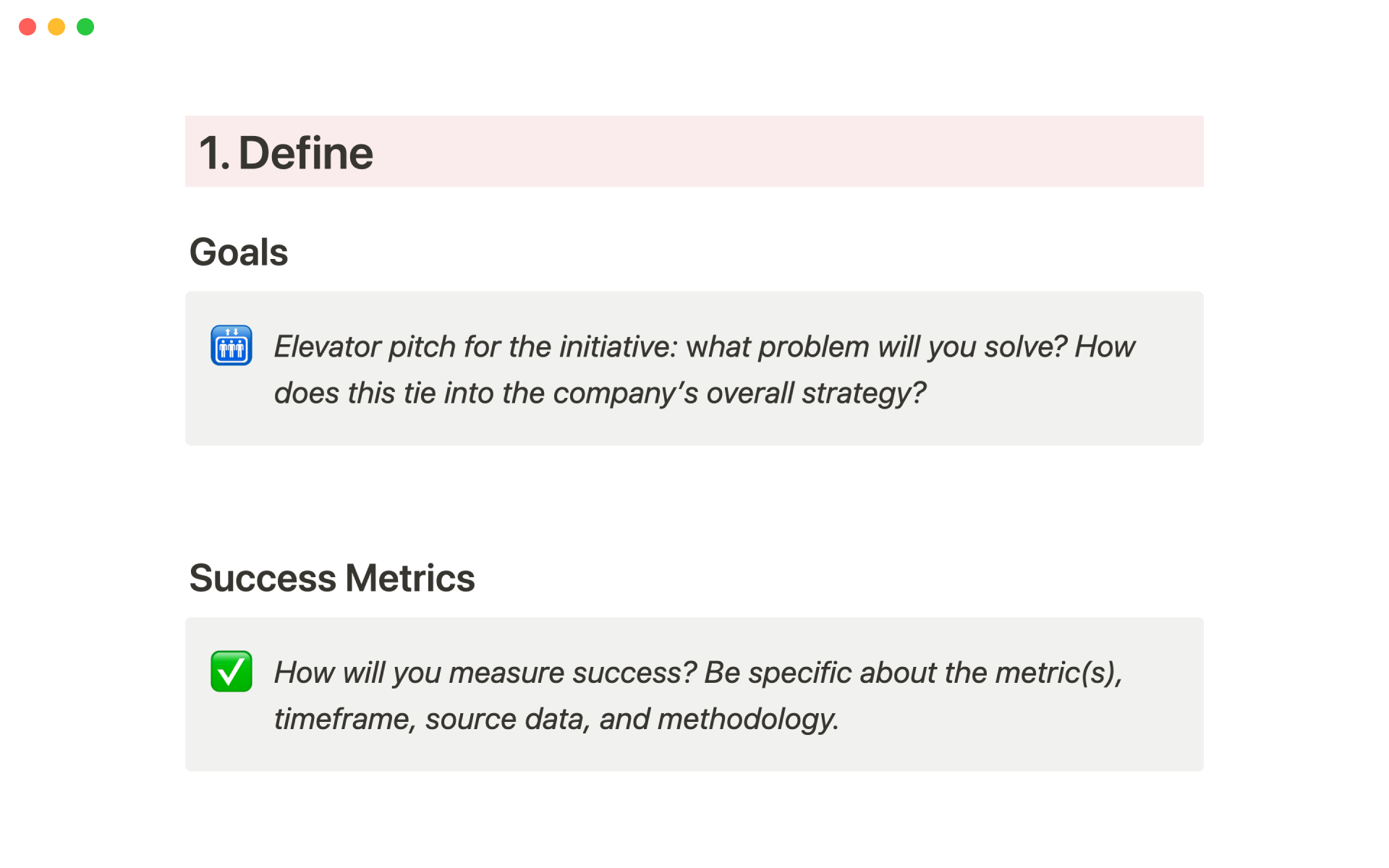Click the word "methodology." in the metrics callout
This screenshot has height=868, width=1389.
(747, 719)
